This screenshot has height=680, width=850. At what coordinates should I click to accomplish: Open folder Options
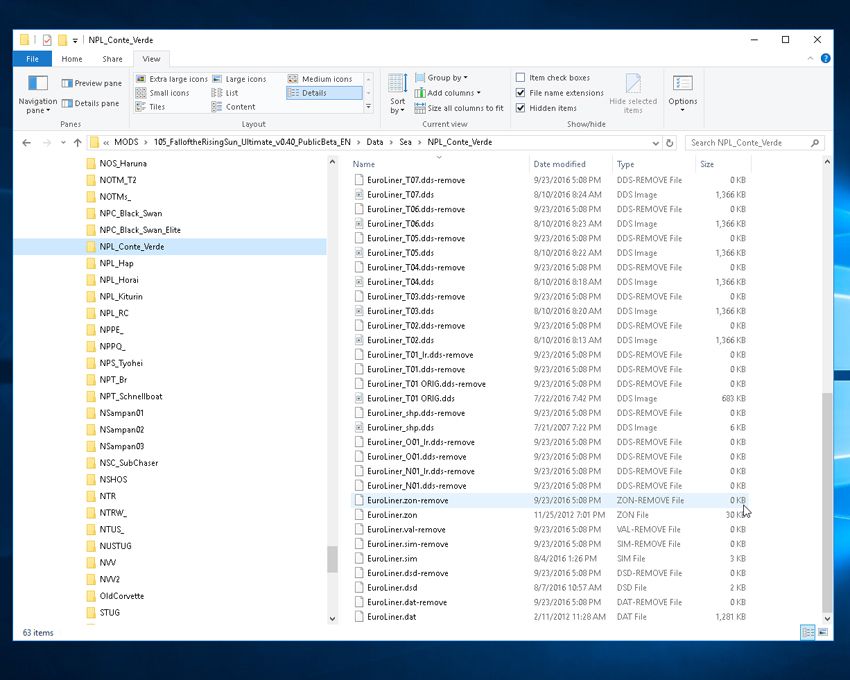682,94
